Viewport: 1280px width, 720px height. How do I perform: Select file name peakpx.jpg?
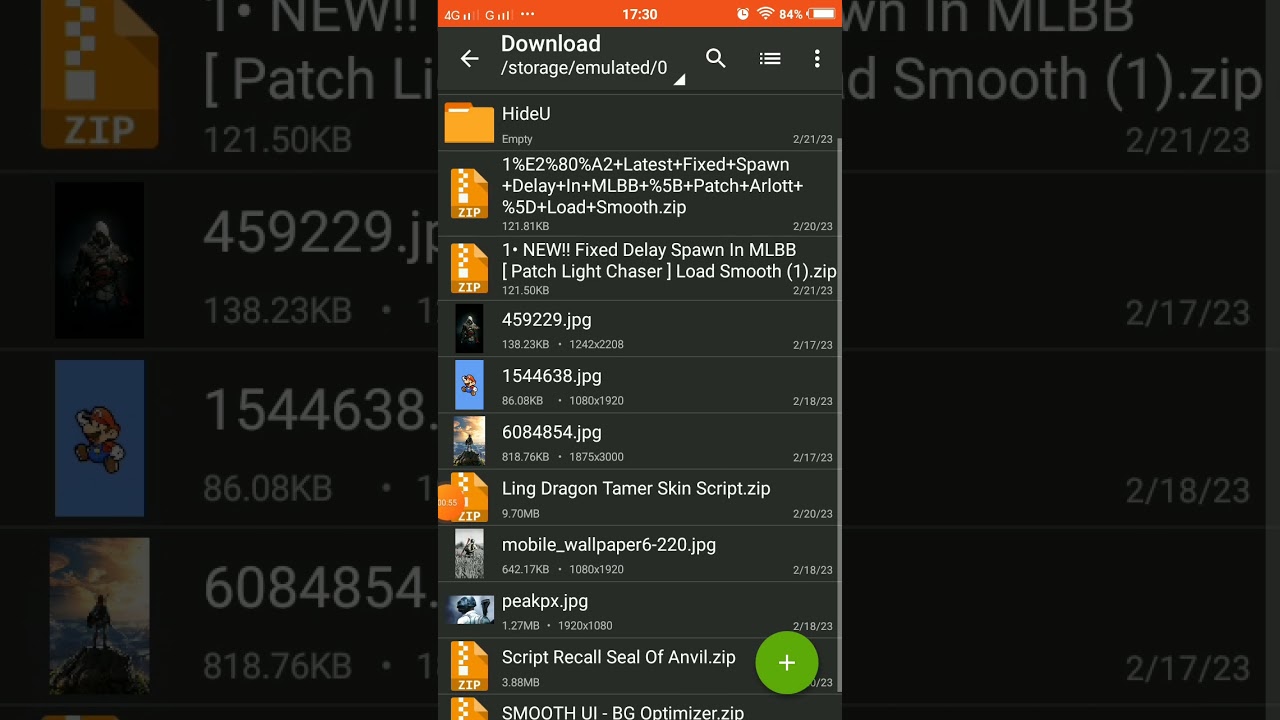545,601
